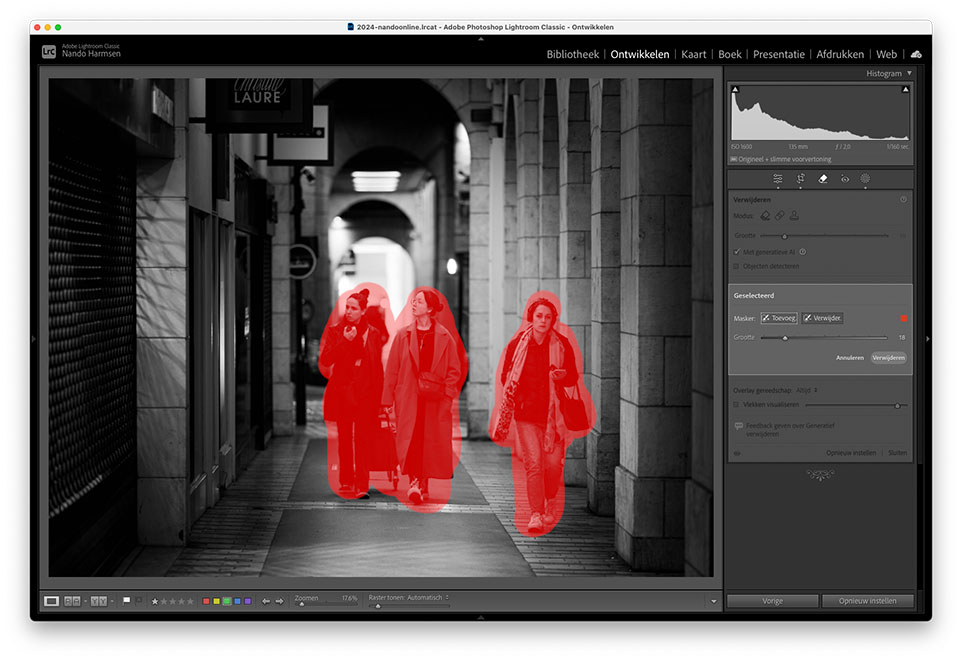Apply the blue color label

coord(238,601)
